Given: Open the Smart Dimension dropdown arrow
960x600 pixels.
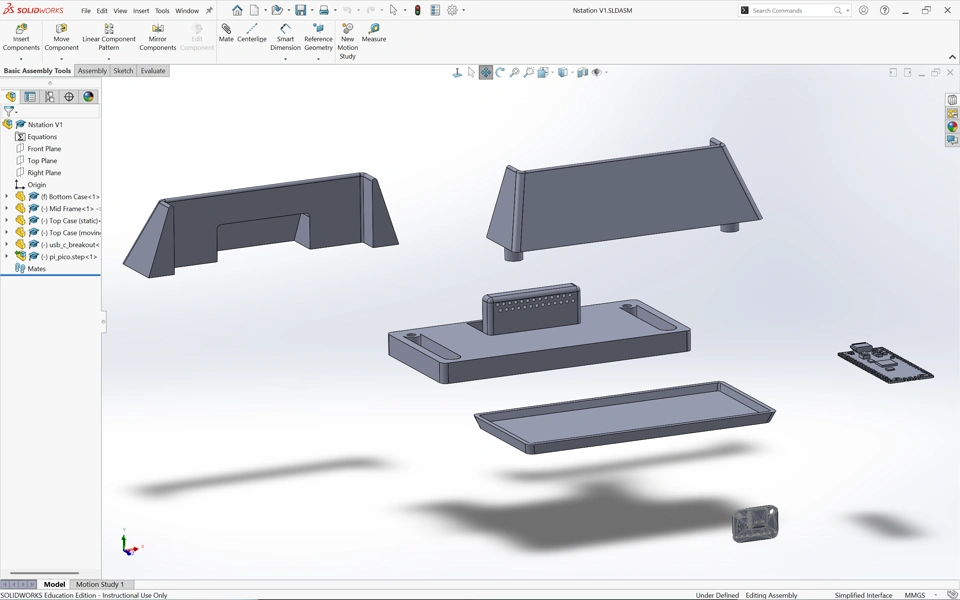Looking at the screenshot, I should click(285, 59).
